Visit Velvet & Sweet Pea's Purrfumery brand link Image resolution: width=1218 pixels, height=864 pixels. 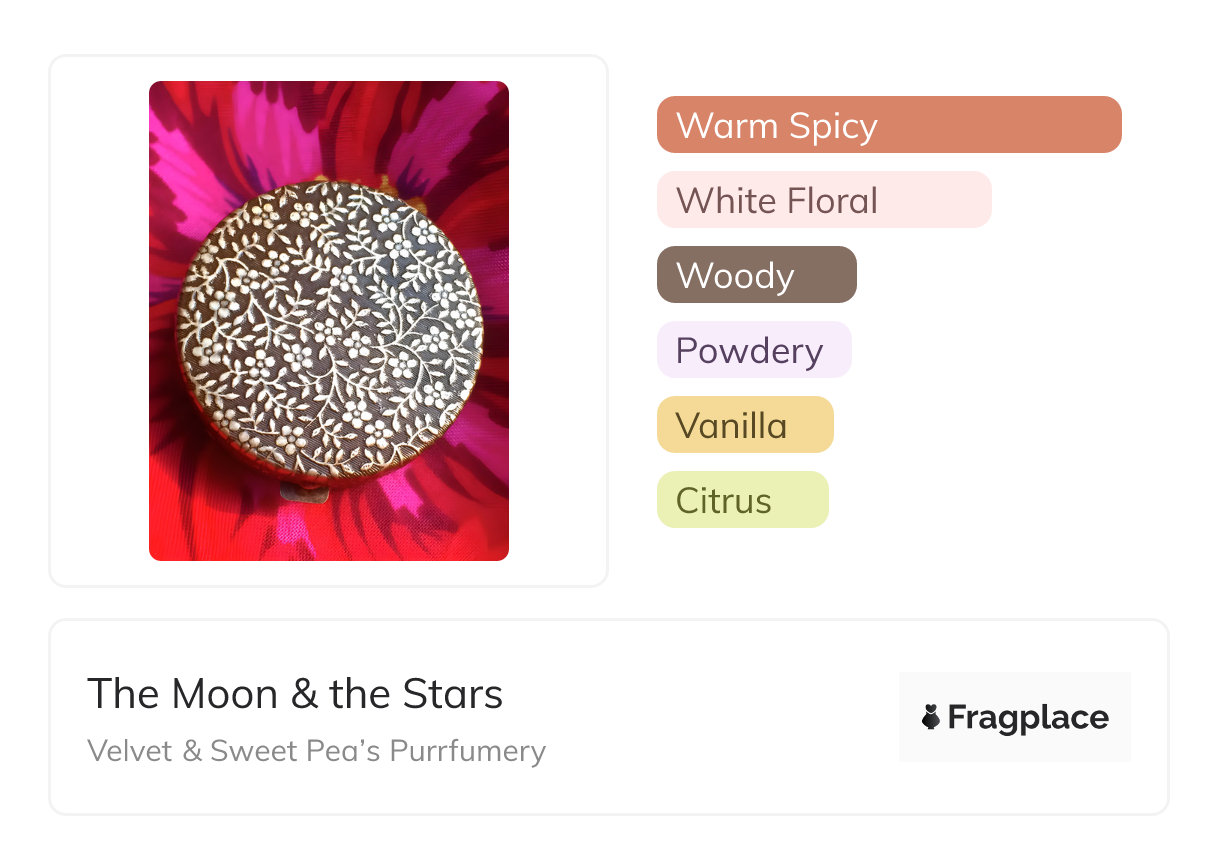point(316,751)
